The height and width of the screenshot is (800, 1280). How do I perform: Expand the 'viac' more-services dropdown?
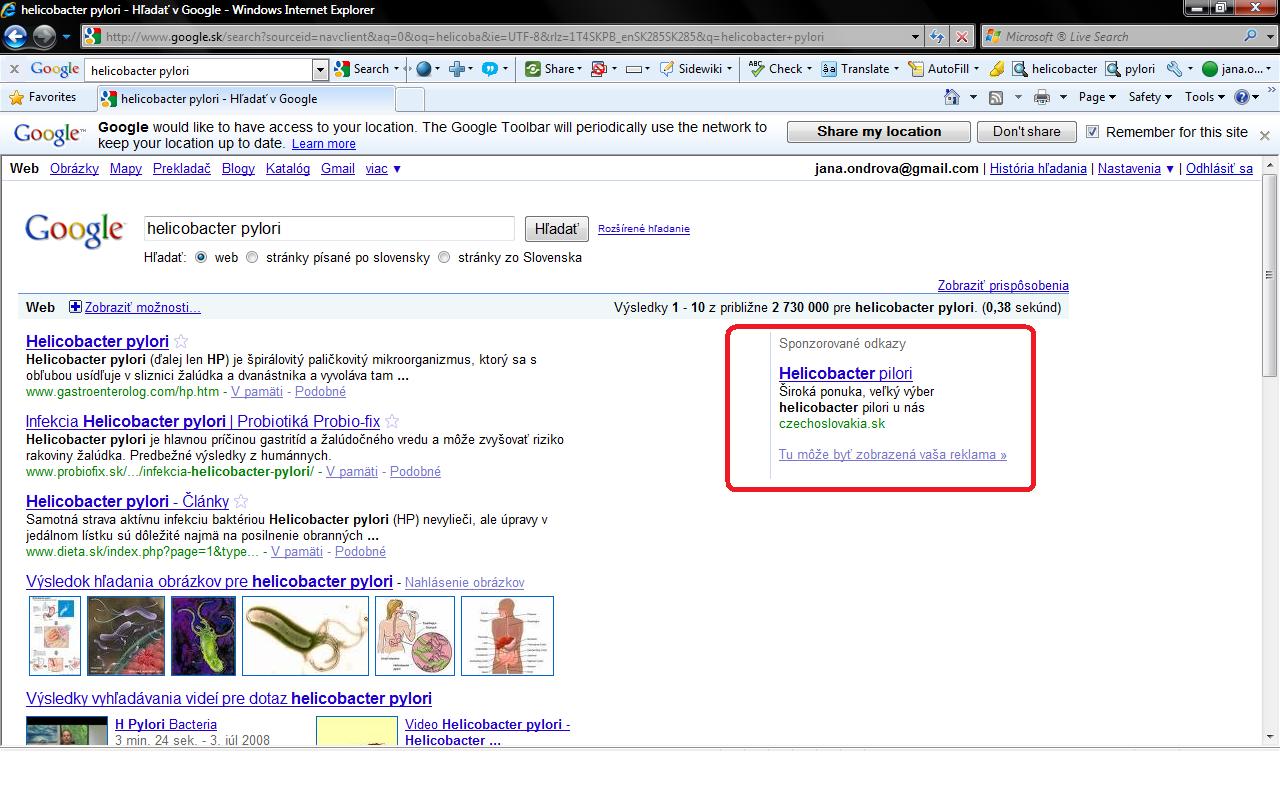tap(383, 168)
